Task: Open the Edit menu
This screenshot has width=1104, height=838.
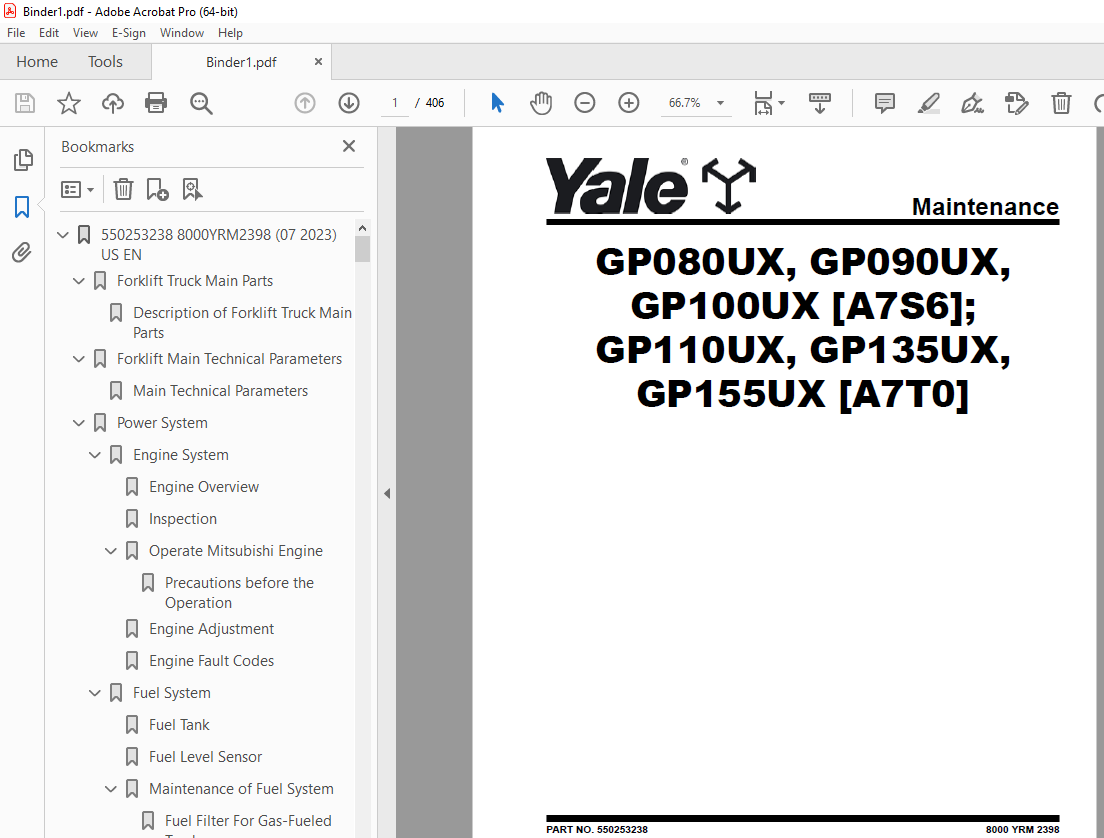Action: [49, 32]
